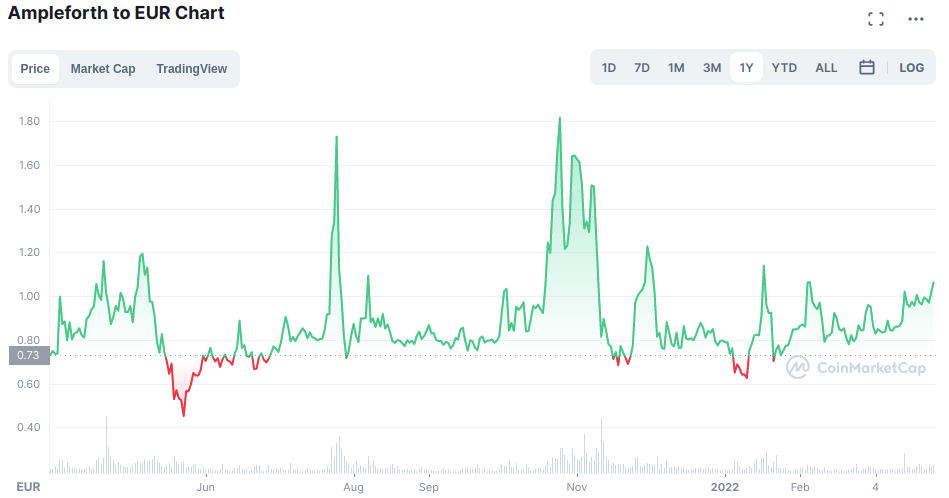Switch to the Market Cap tab
This screenshot has width=949, height=498.
tap(103, 69)
